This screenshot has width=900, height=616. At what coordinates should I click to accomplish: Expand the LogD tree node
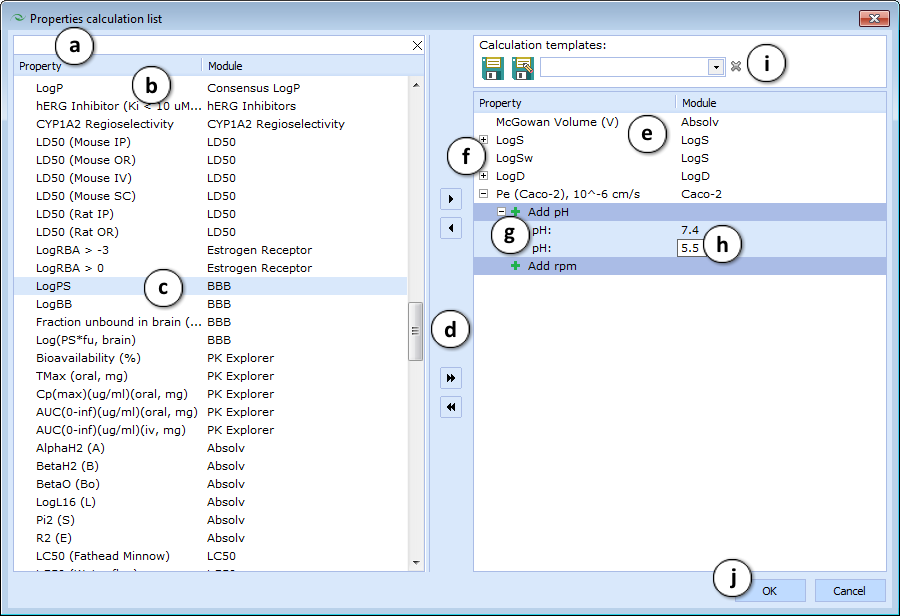tap(483, 176)
